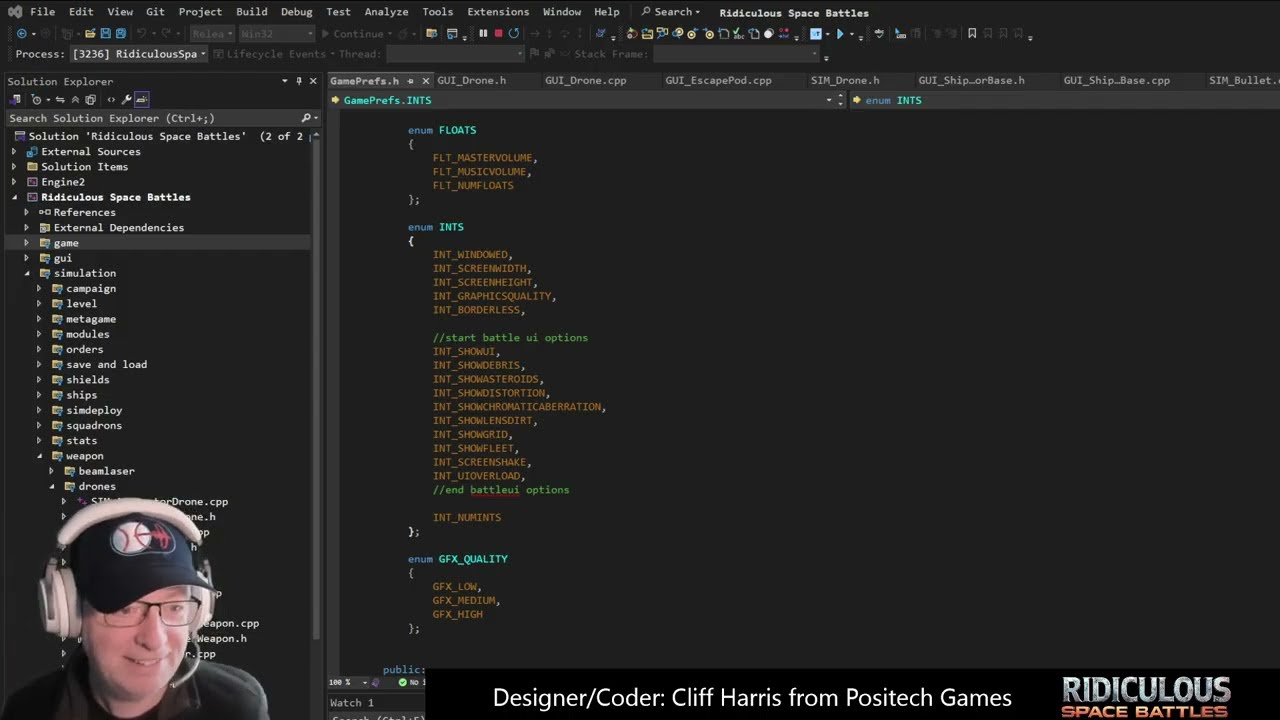This screenshot has height=720, width=1280.
Task: Select the save and load folder
Action: click(106, 364)
